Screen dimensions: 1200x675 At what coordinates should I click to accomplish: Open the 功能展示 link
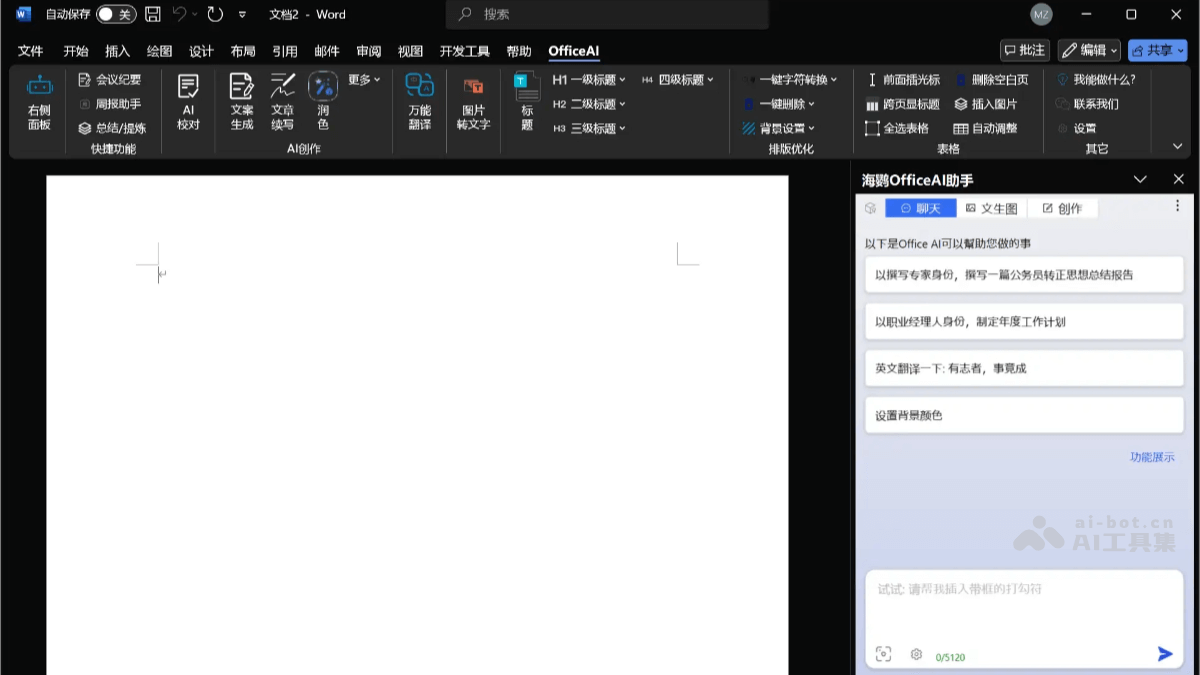tap(1151, 457)
